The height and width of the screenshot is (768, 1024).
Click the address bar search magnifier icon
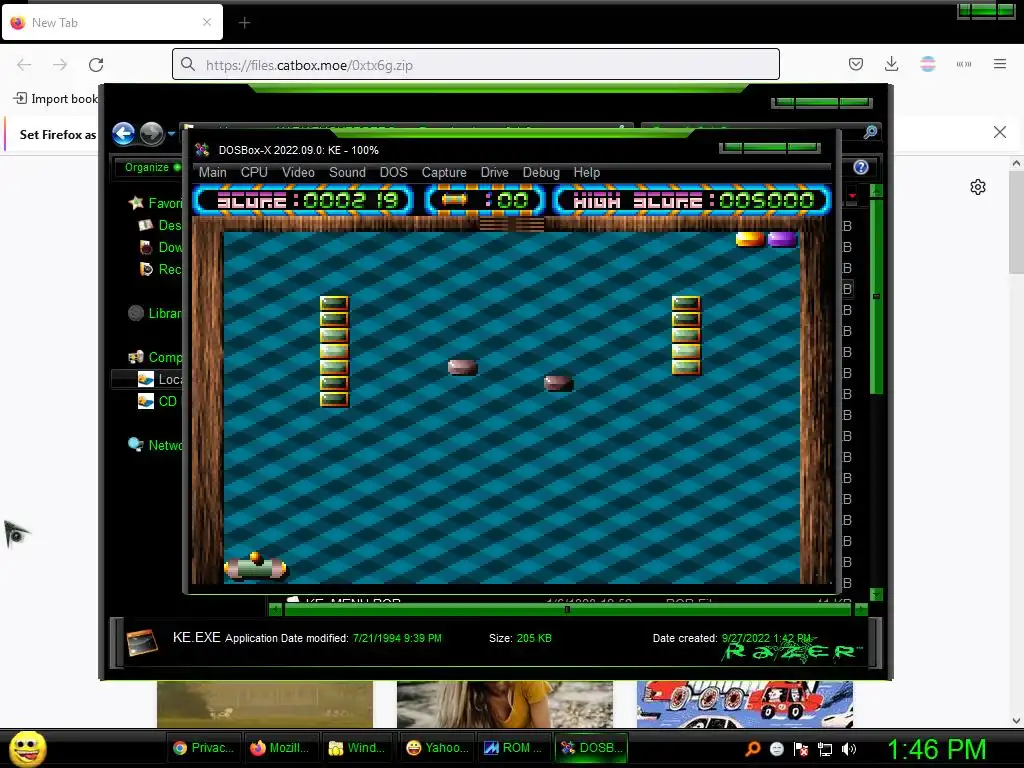188,64
